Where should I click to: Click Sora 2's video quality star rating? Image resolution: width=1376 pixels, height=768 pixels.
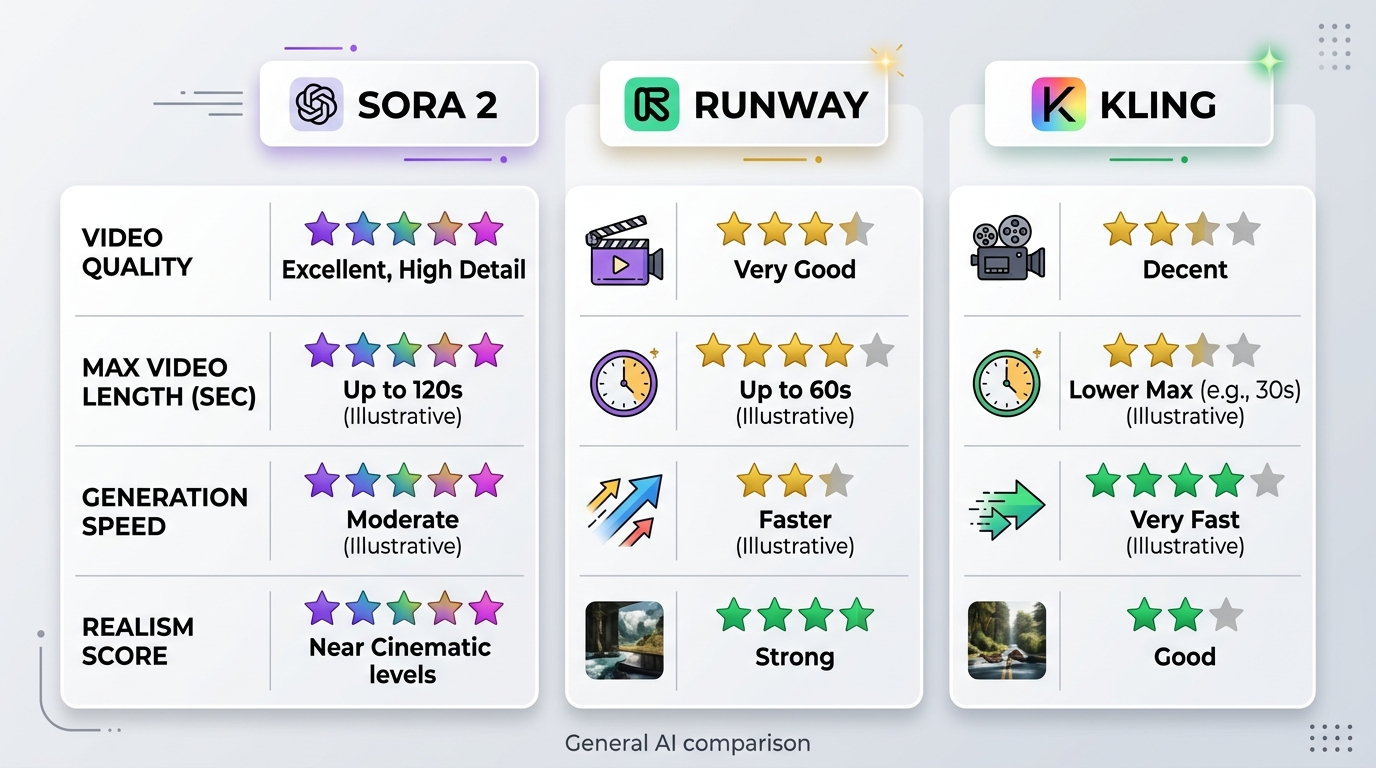coord(403,229)
